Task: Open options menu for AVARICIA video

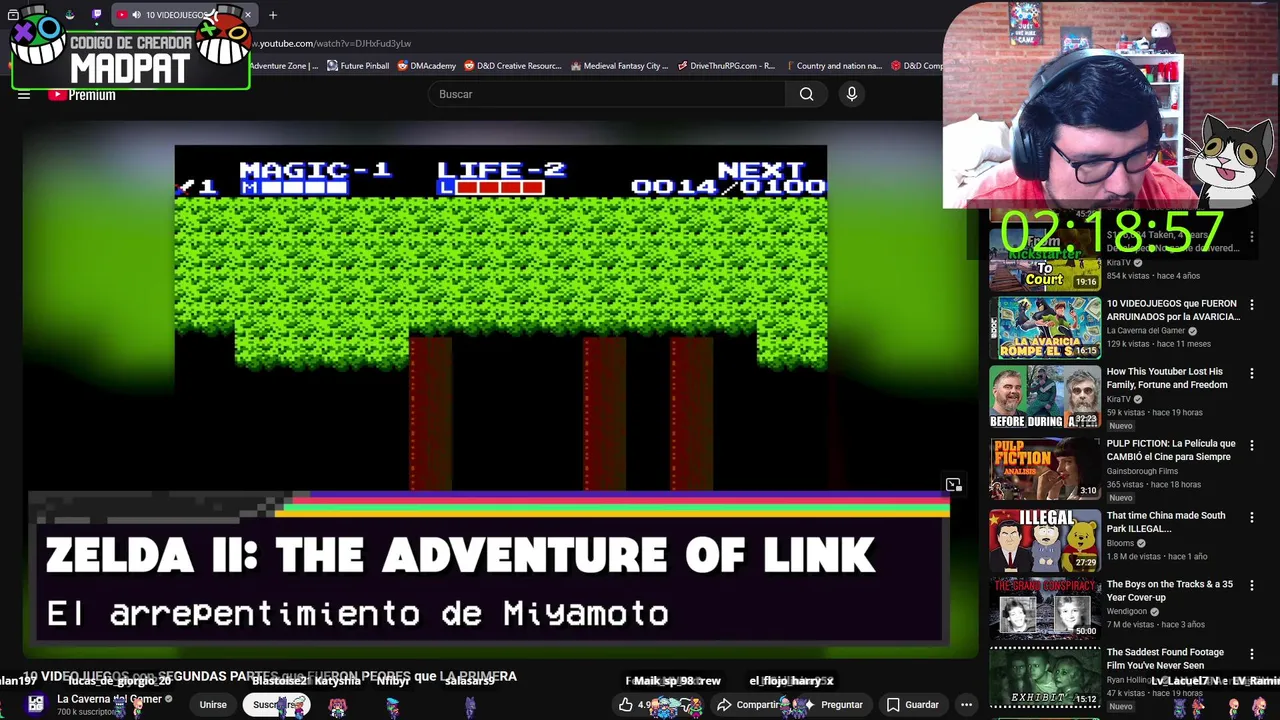Action: point(1251,305)
